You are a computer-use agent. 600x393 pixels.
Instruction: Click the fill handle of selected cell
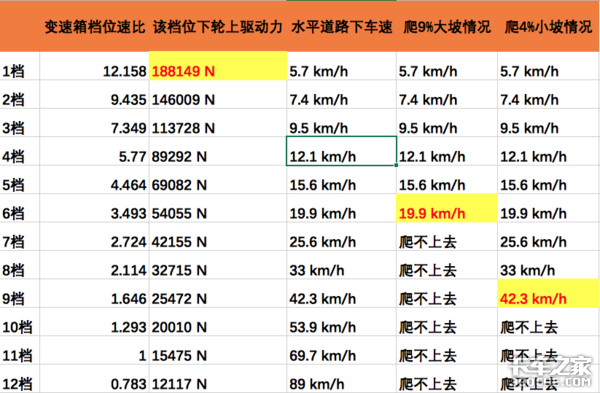[x=396, y=165]
